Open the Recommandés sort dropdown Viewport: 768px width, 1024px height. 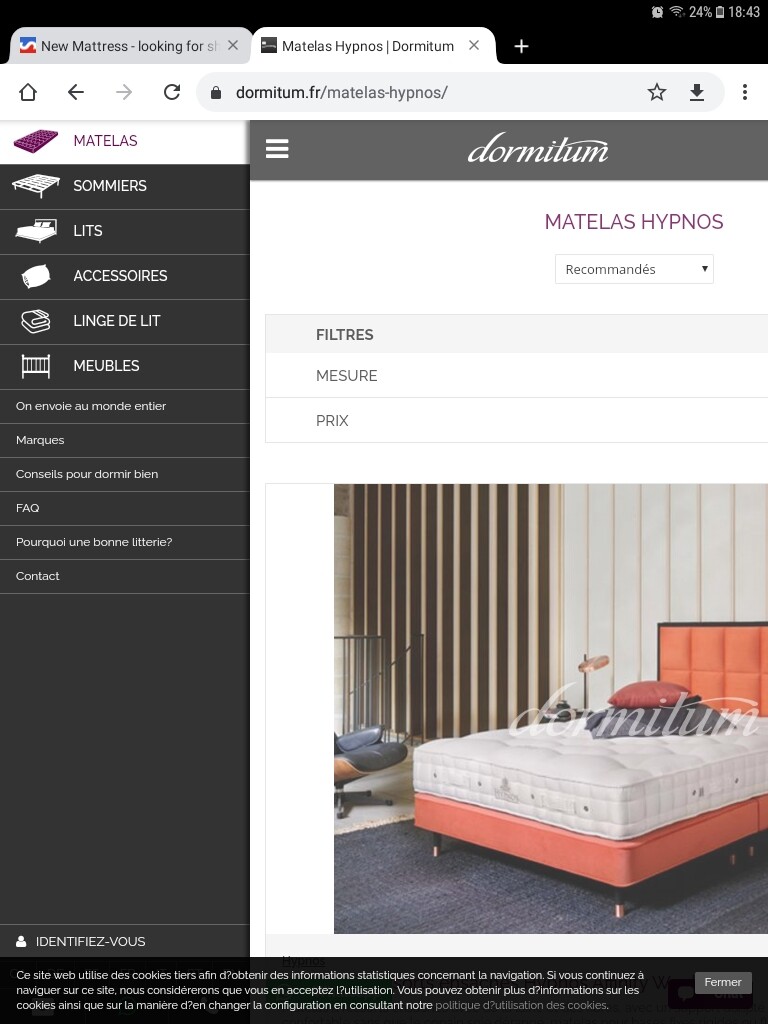point(634,269)
